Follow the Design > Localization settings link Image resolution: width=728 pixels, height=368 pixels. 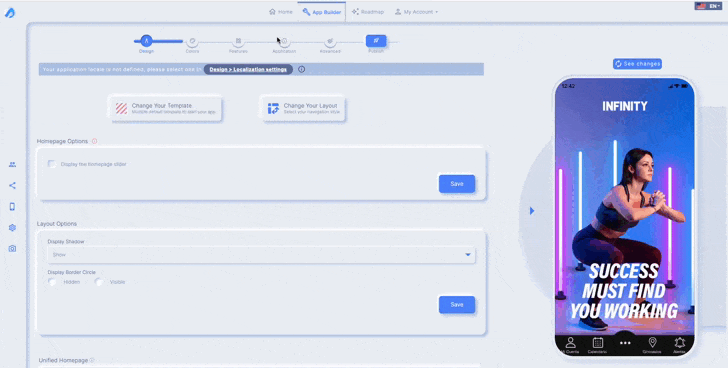(248, 70)
